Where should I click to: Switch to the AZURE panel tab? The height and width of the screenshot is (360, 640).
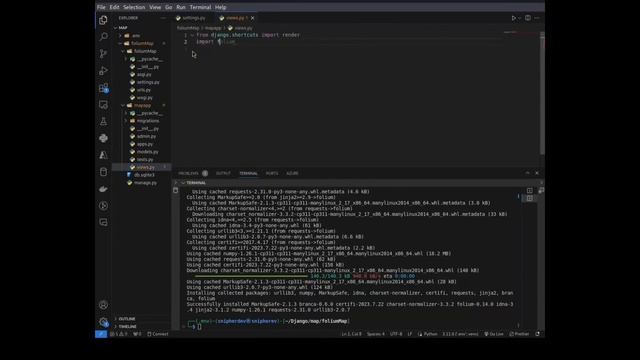click(292, 173)
